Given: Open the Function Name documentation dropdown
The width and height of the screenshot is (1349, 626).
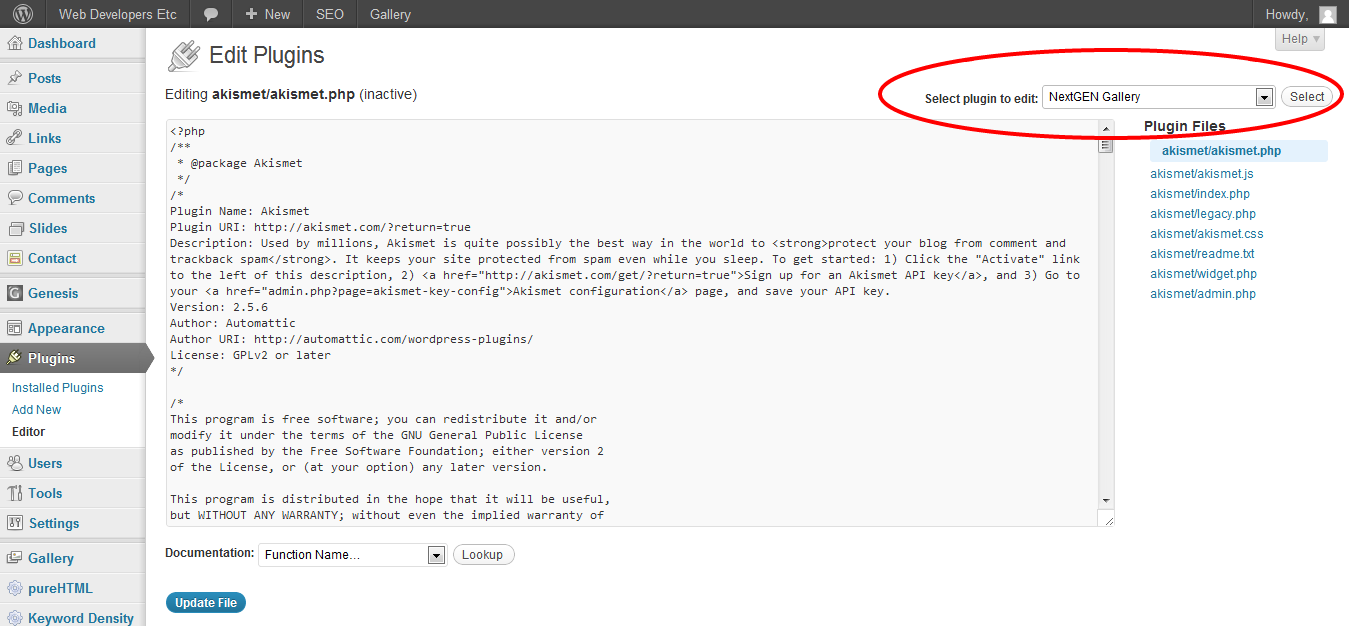Looking at the screenshot, I should [352, 555].
